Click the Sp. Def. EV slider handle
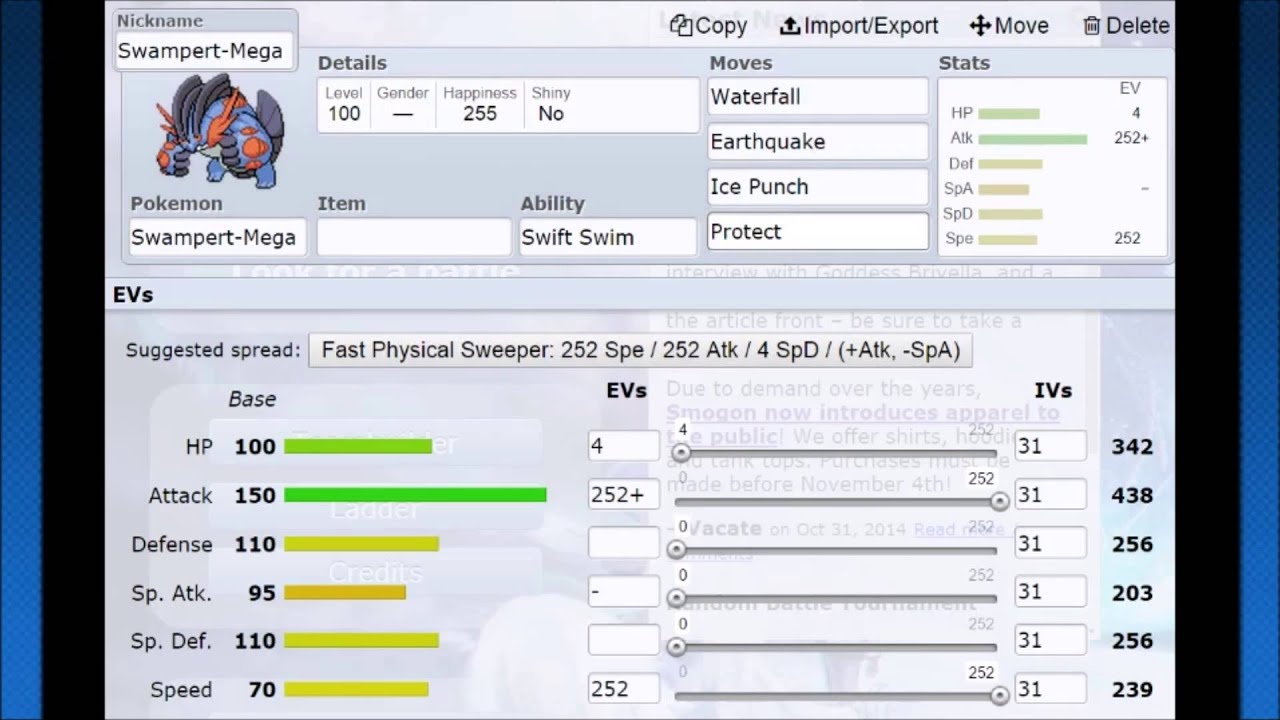 click(676, 647)
